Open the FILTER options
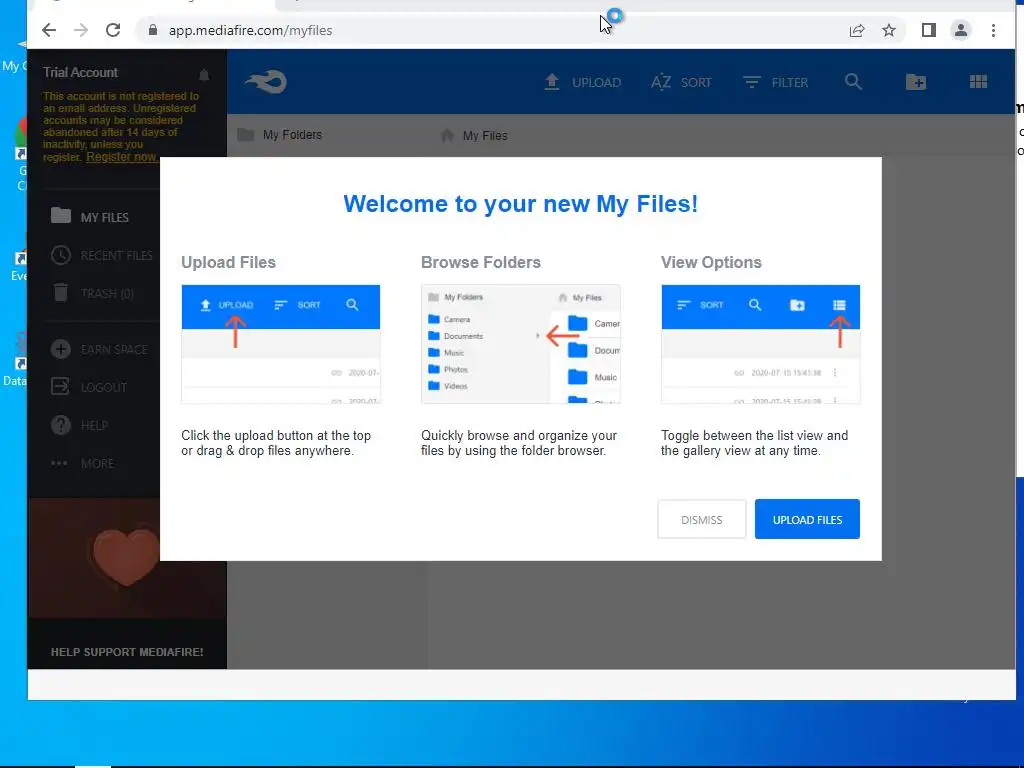 point(776,82)
